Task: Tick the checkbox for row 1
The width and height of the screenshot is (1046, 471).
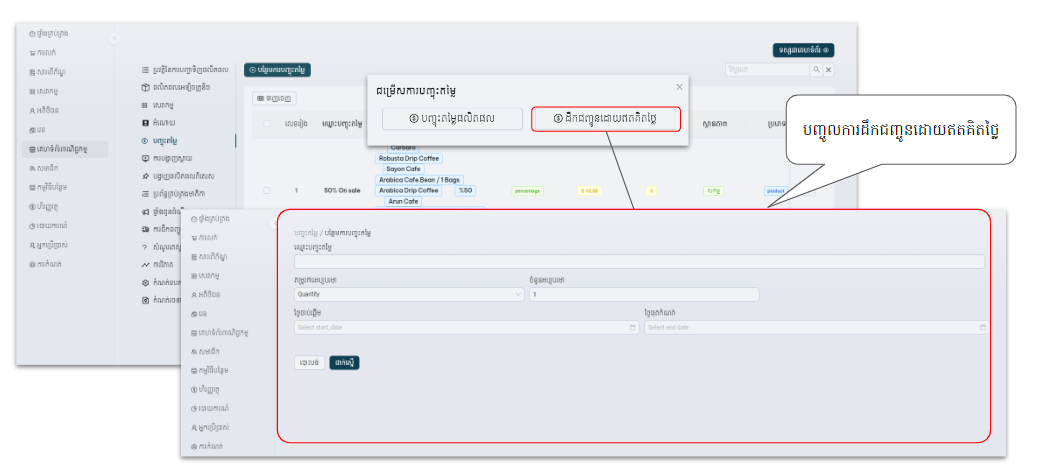Action: click(x=266, y=189)
